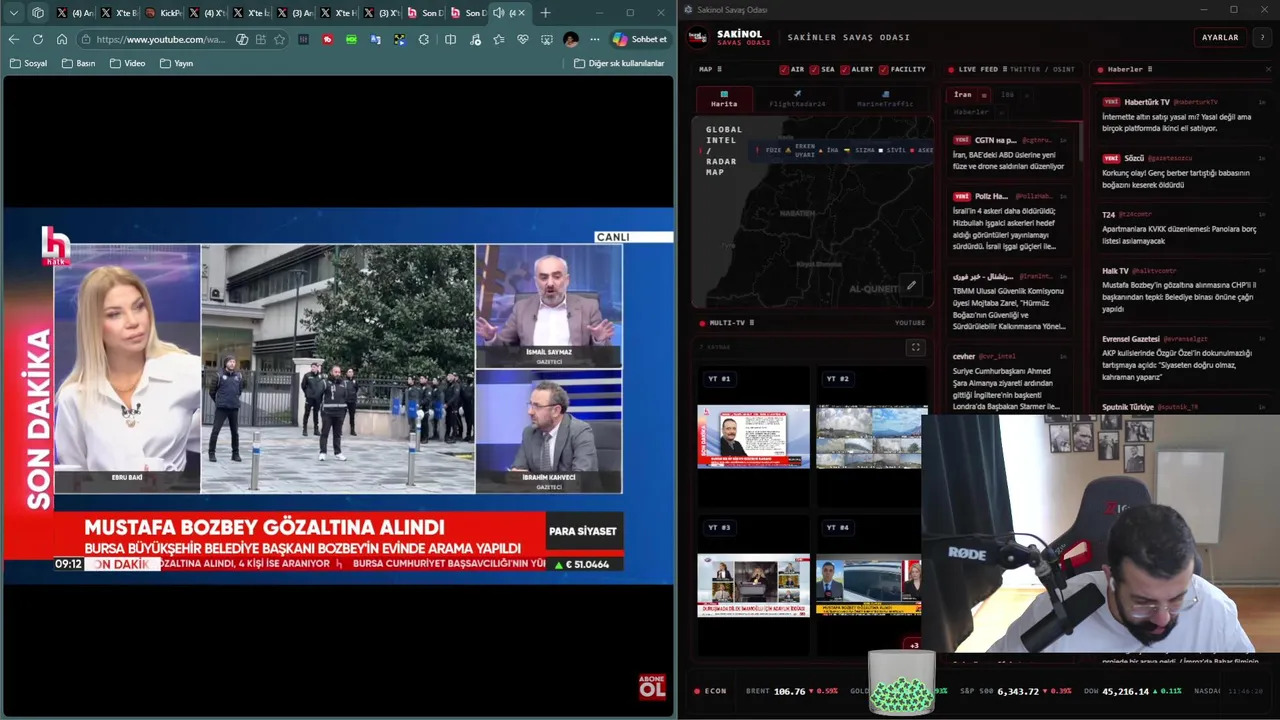Go back in the Edge browser
The width and height of the screenshot is (1280, 720).
[13, 39]
